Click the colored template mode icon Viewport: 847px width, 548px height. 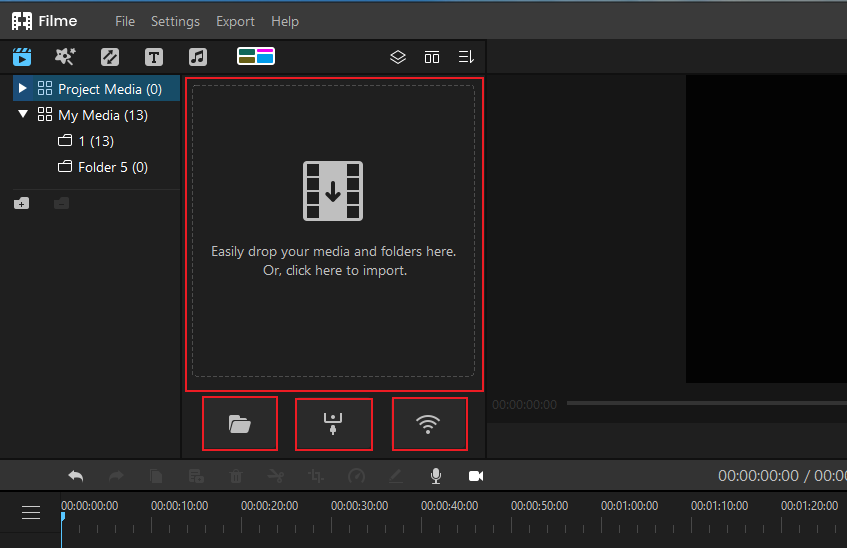click(256, 56)
